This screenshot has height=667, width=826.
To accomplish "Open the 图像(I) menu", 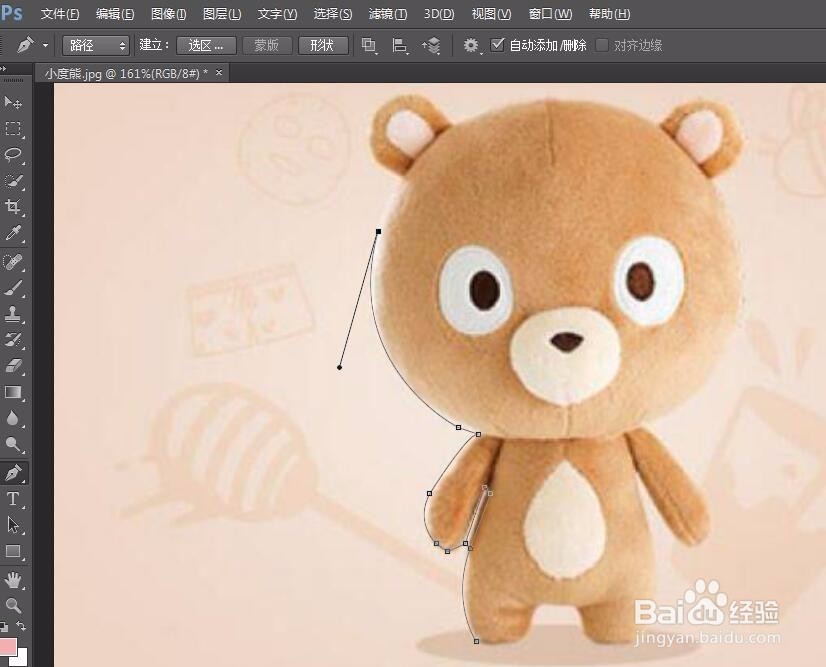I will point(169,14).
